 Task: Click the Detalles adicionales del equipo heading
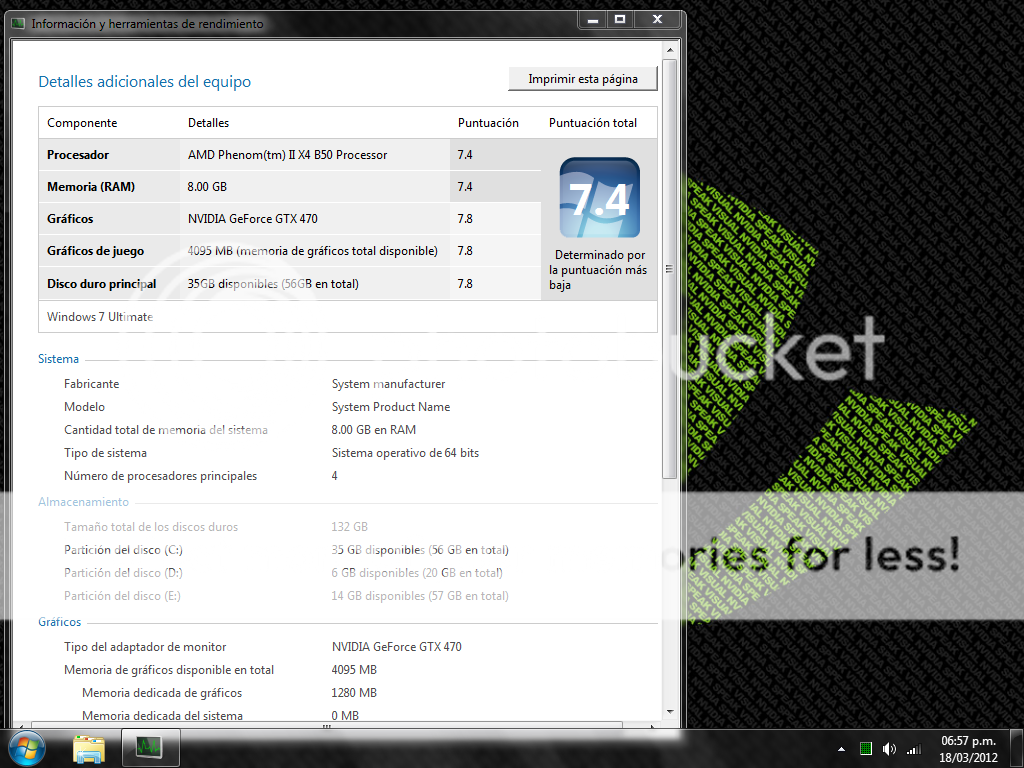(x=144, y=82)
